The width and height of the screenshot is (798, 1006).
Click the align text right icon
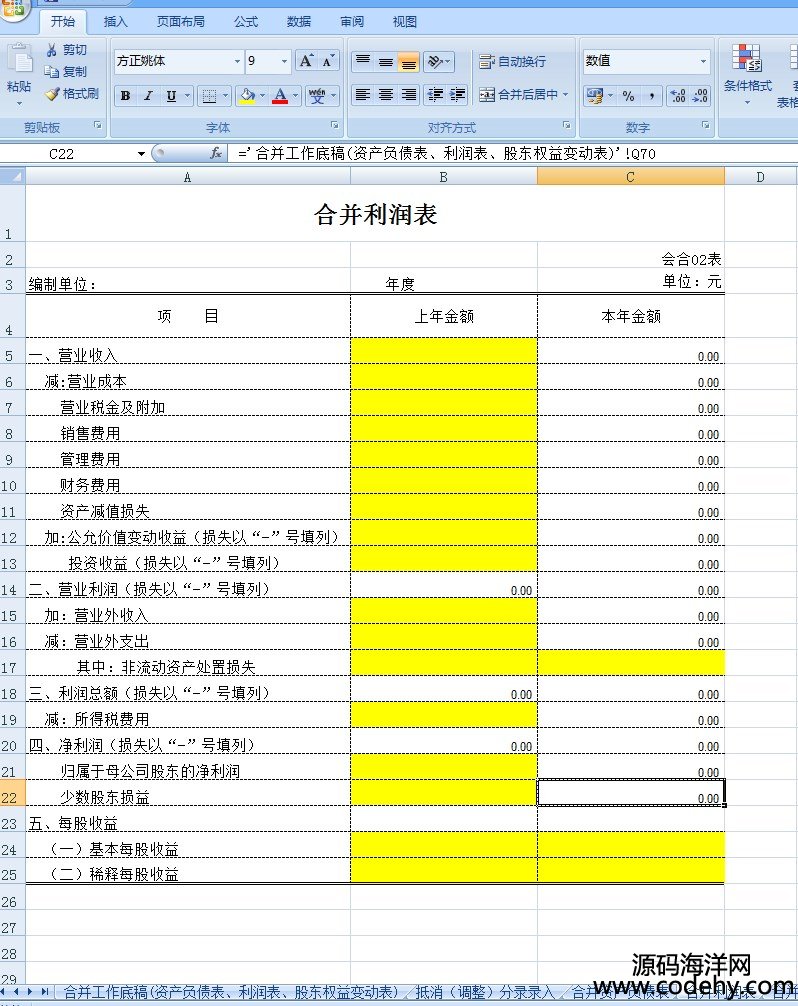click(409, 95)
